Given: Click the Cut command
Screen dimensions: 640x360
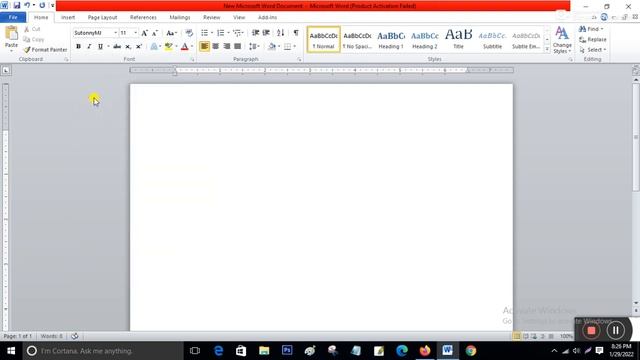Looking at the screenshot, I should [32, 29].
